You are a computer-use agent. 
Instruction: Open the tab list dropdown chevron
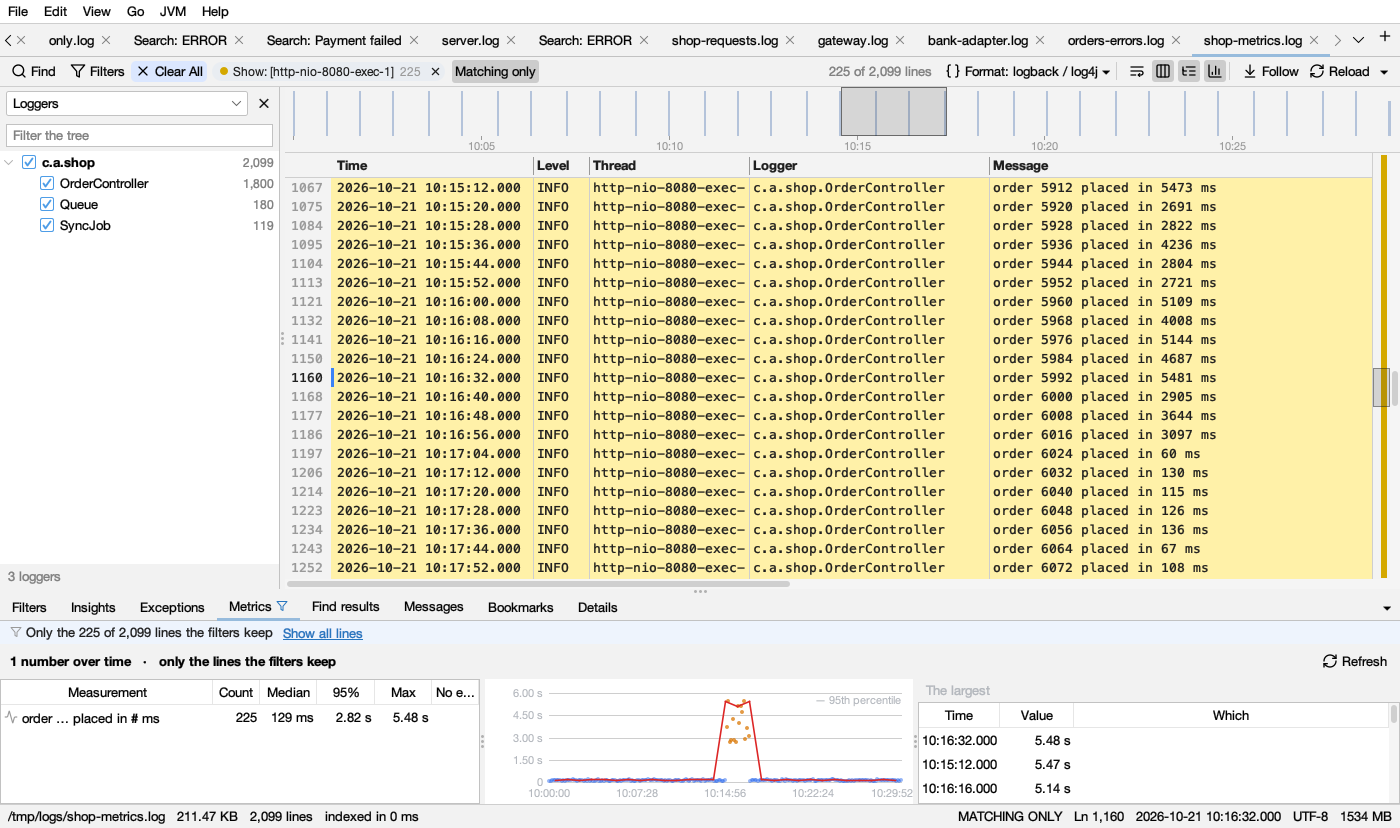(x=1358, y=40)
